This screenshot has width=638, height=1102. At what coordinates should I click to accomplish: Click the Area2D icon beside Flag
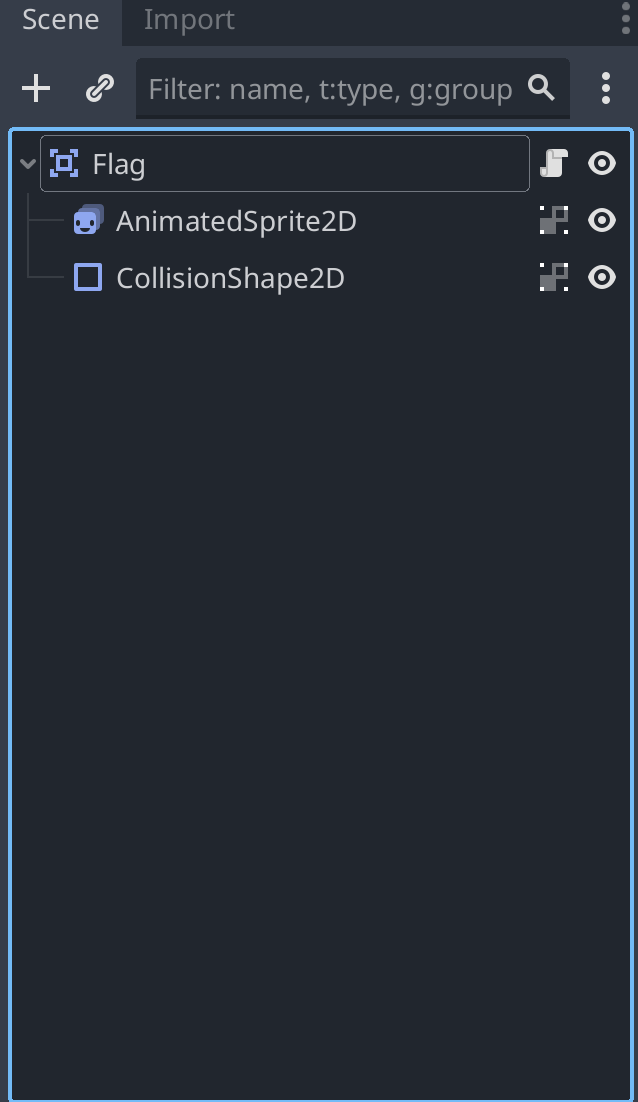point(64,163)
